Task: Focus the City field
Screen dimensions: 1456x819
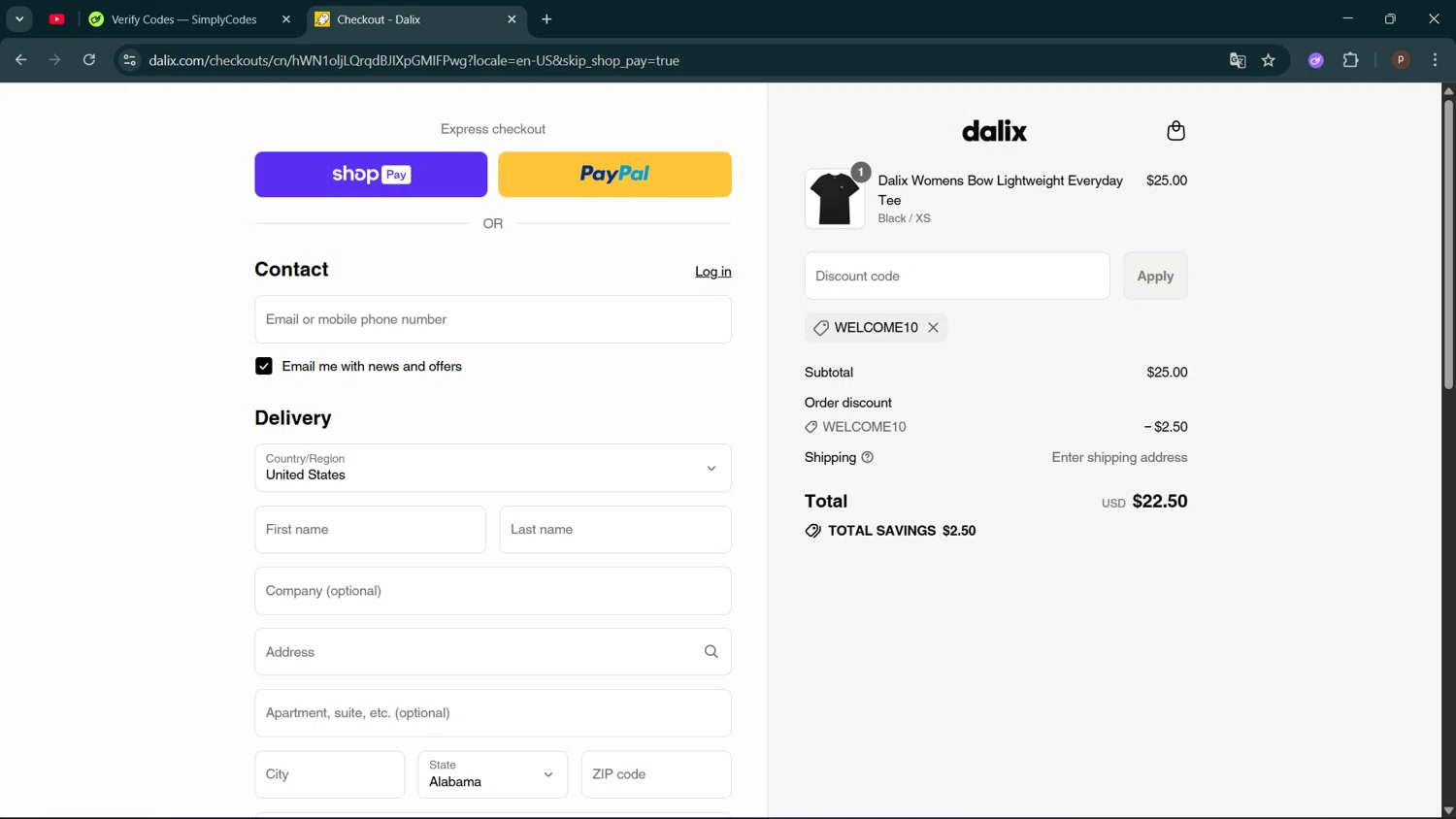Action: click(329, 774)
